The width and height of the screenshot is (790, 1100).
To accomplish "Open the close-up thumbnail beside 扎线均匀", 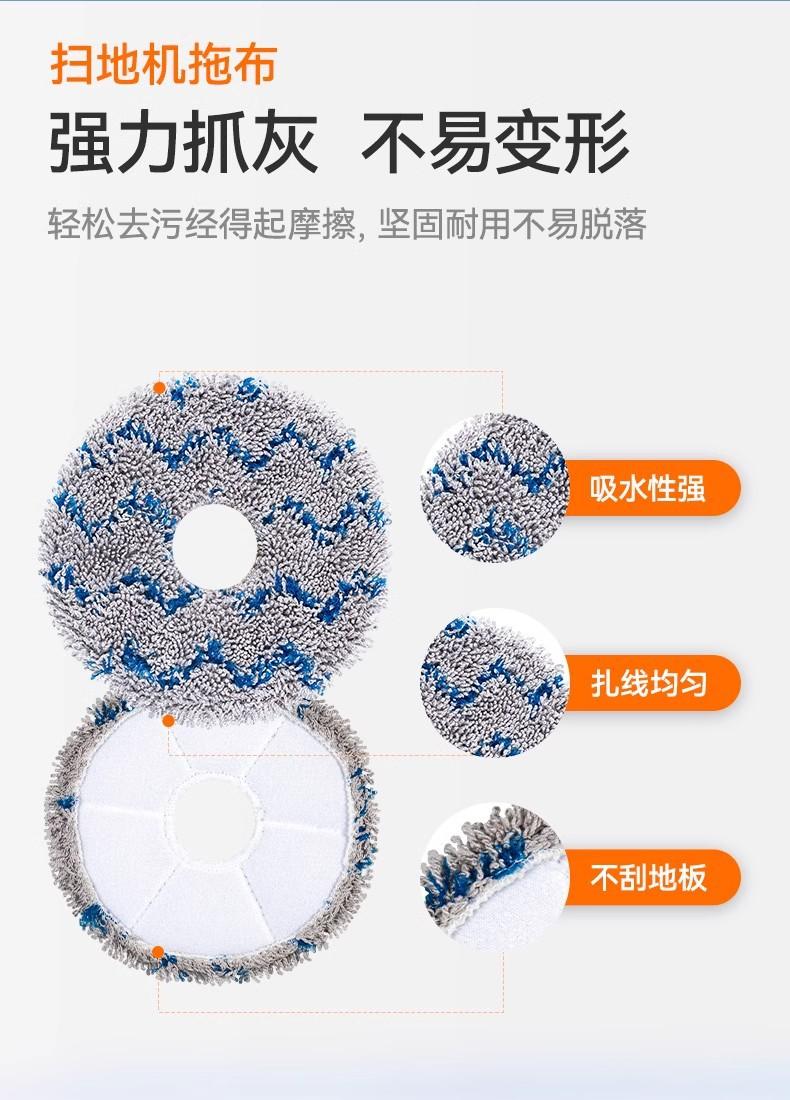I will click(x=495, y=683).
